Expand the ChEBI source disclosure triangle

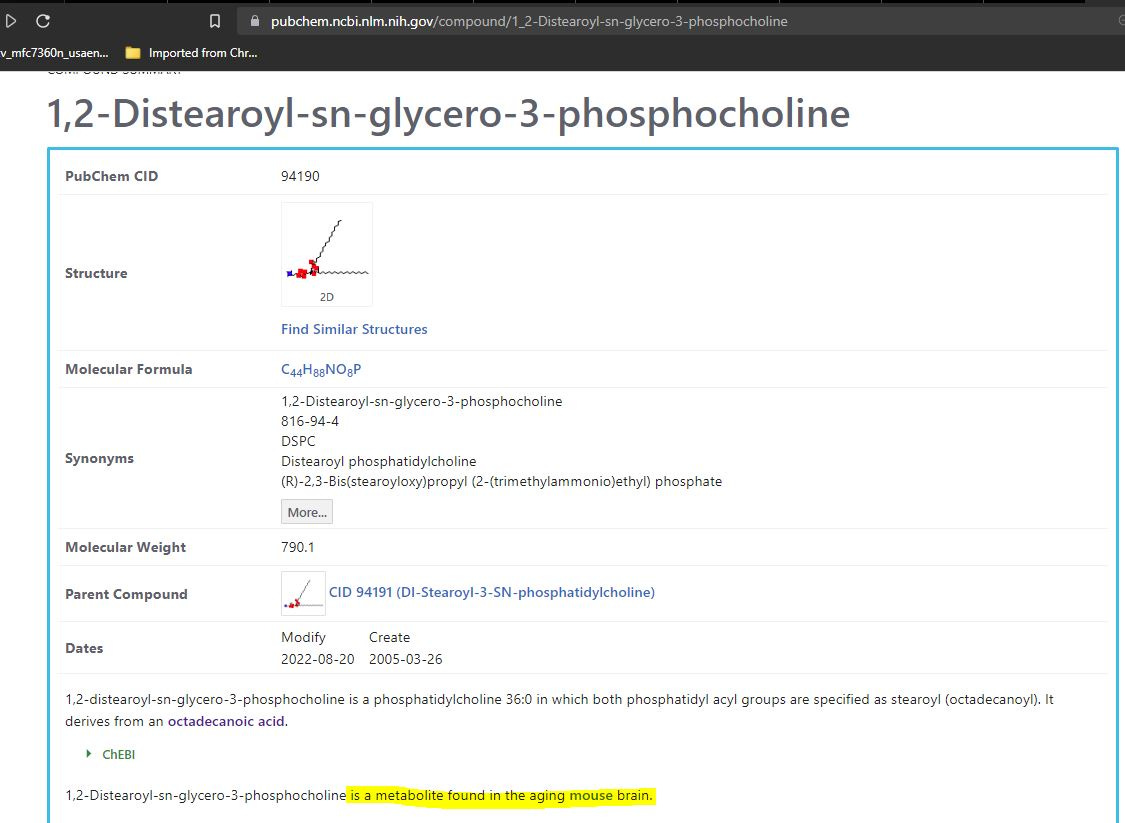click(89, 753)
